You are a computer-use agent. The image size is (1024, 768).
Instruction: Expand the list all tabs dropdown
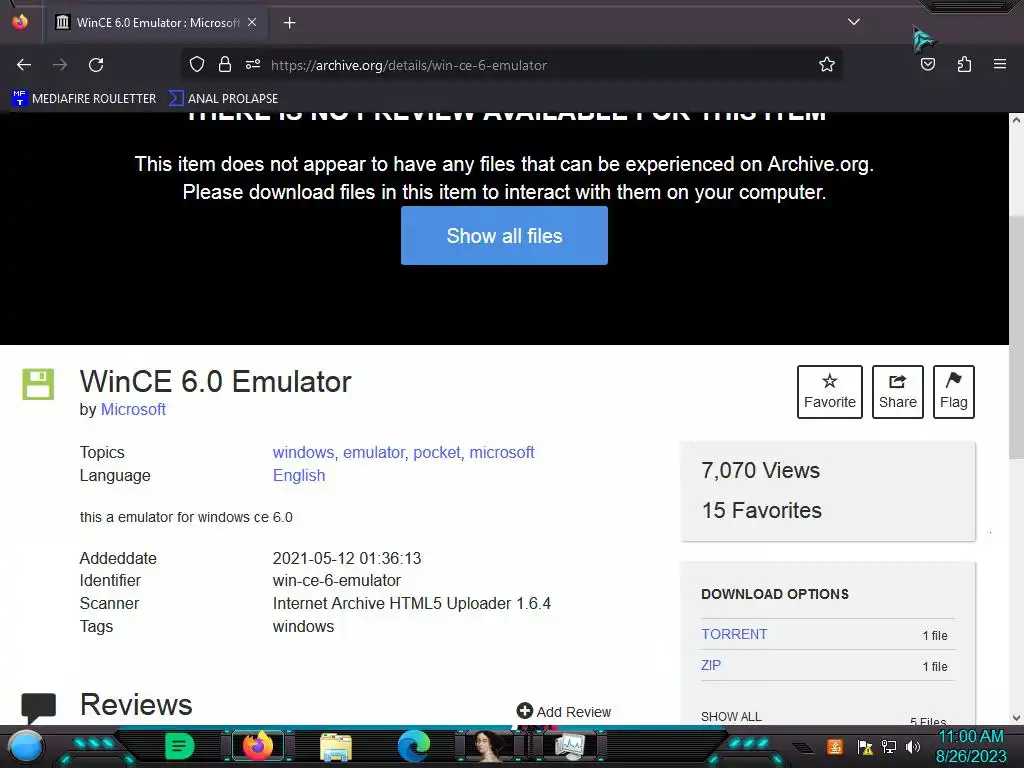[x=854, y=22]
